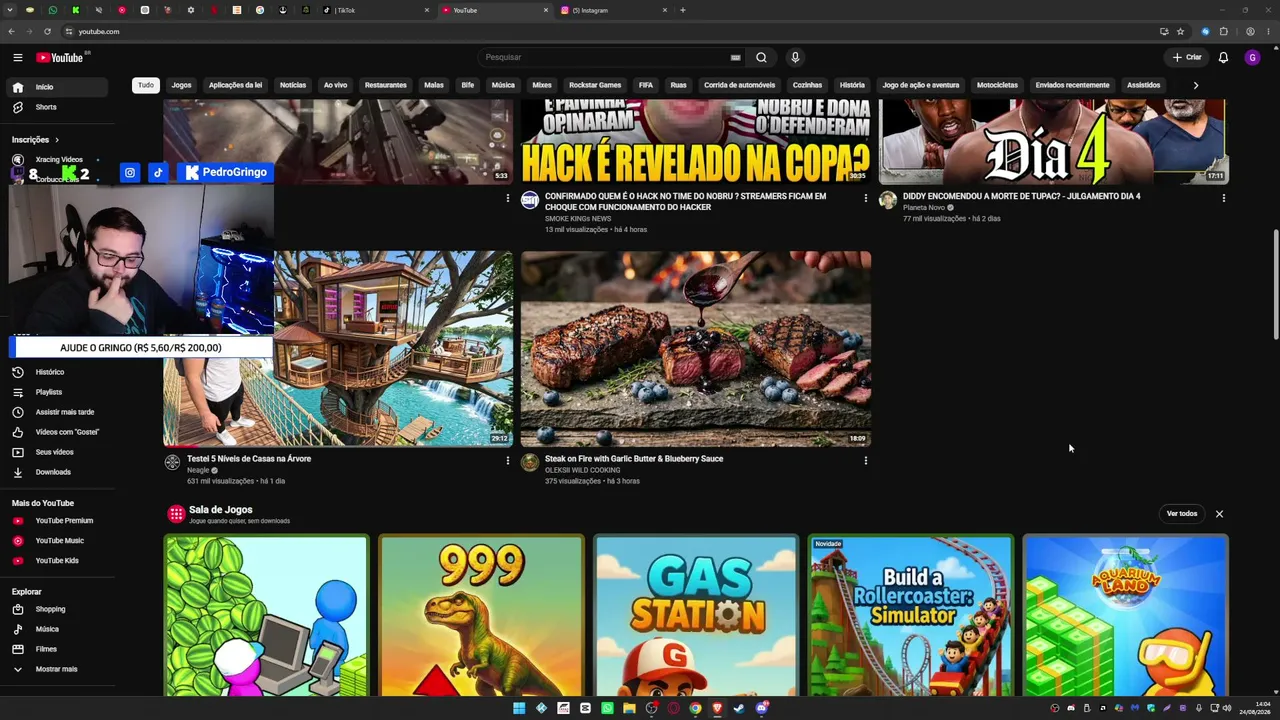
Task: Open the Gas Station game card
Action: [696, 615]
